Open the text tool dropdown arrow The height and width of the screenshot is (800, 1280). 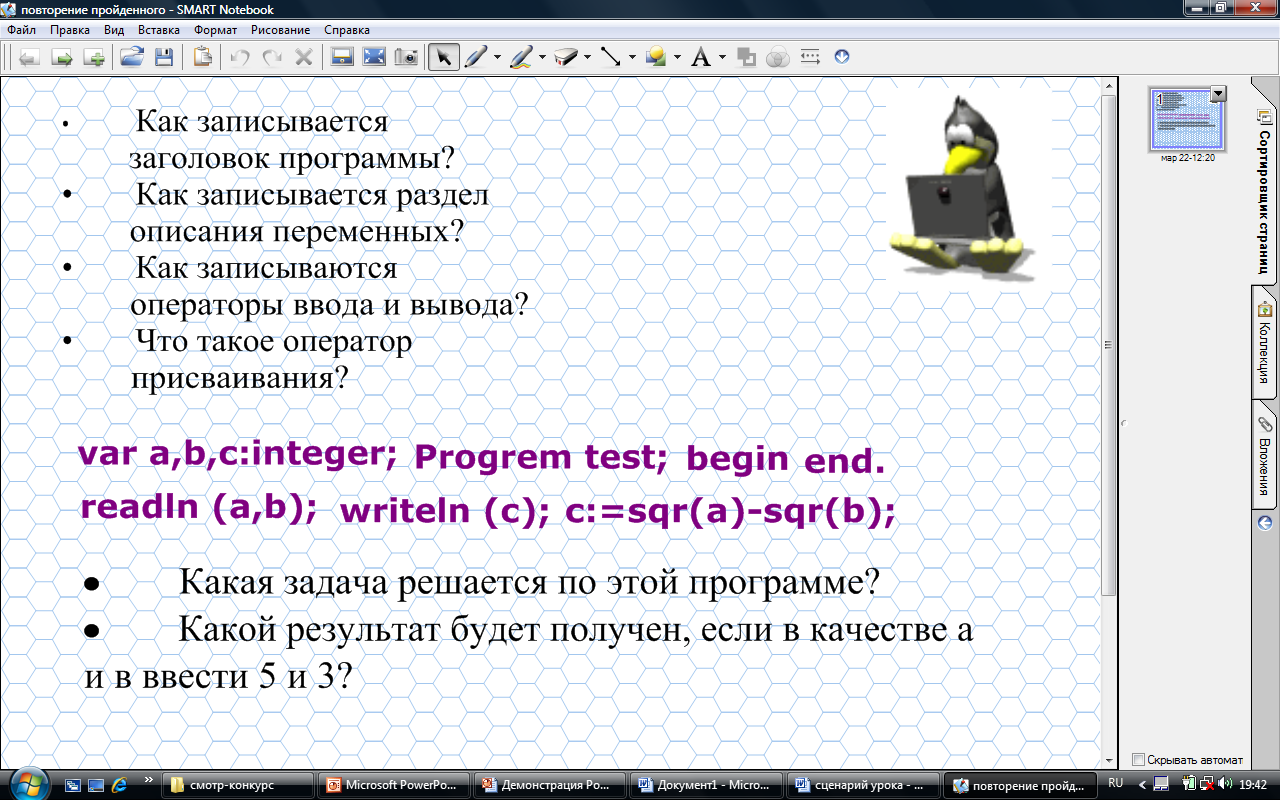tap(722, 57)
